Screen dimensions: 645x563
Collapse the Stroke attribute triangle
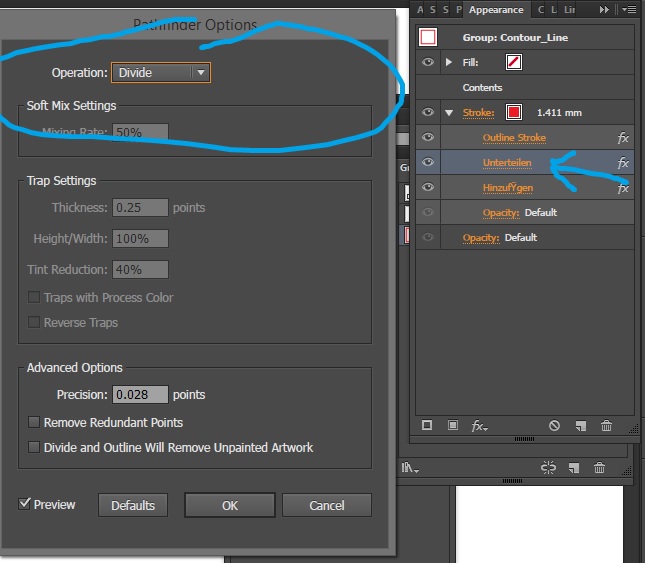pos(449,112)
